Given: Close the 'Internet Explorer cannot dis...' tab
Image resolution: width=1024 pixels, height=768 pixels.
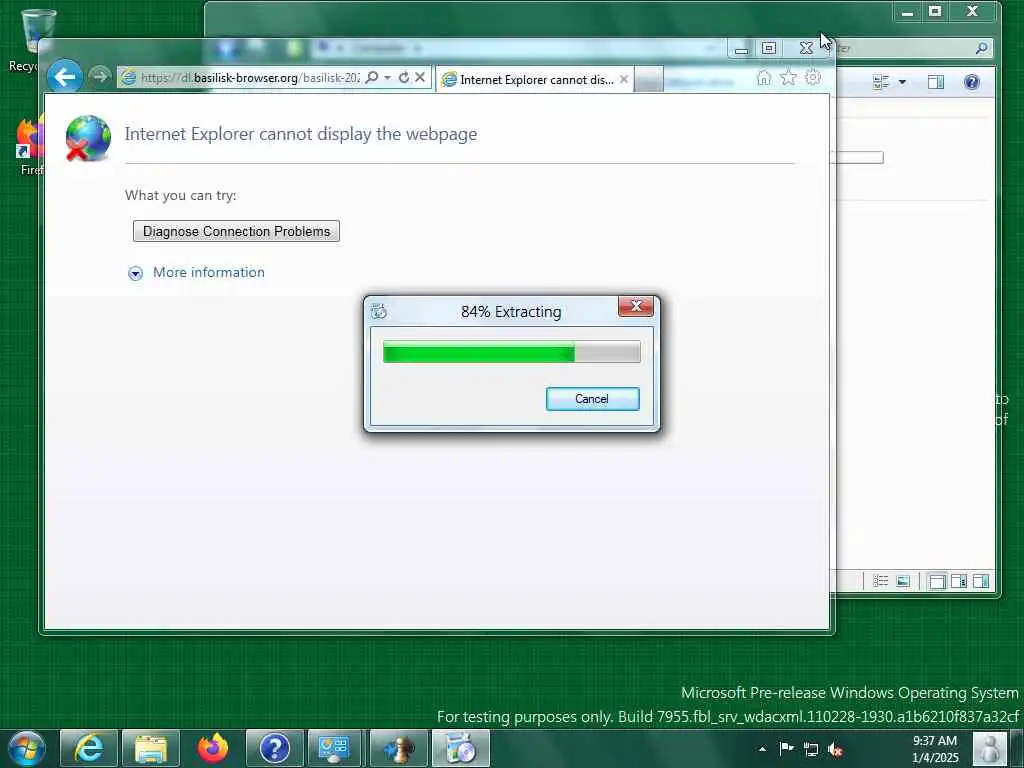Looking at the screenshot, I should point(624,79).
